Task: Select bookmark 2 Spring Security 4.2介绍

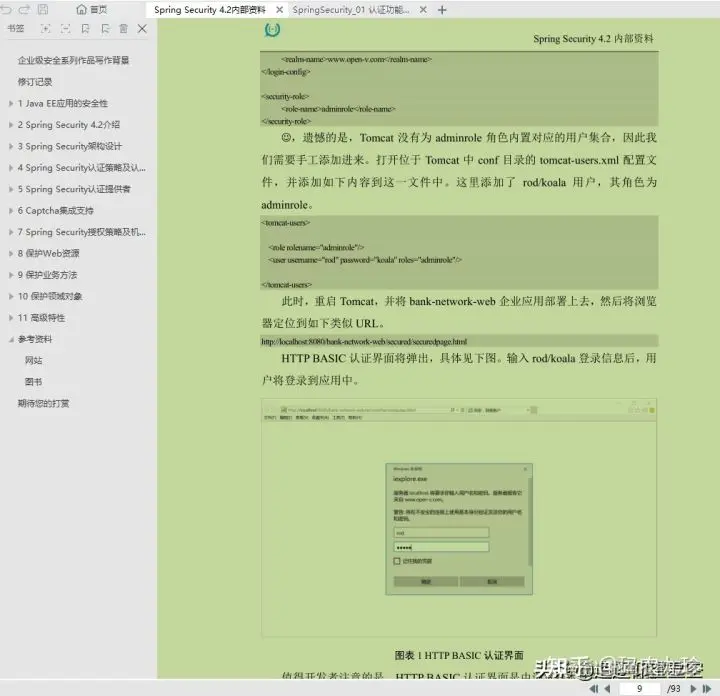Action: 69,124
